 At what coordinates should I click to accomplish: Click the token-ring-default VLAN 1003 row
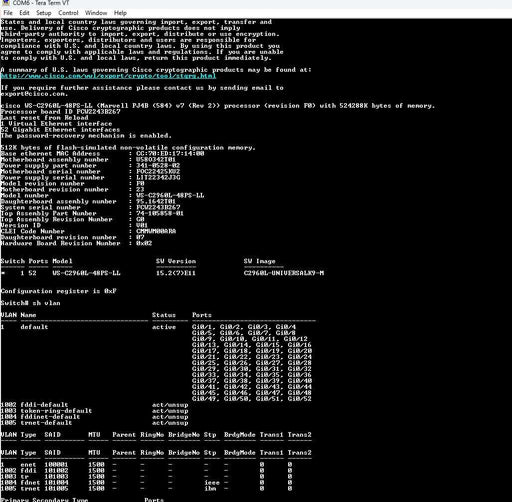pyautogui.click(x=95, y=411)
